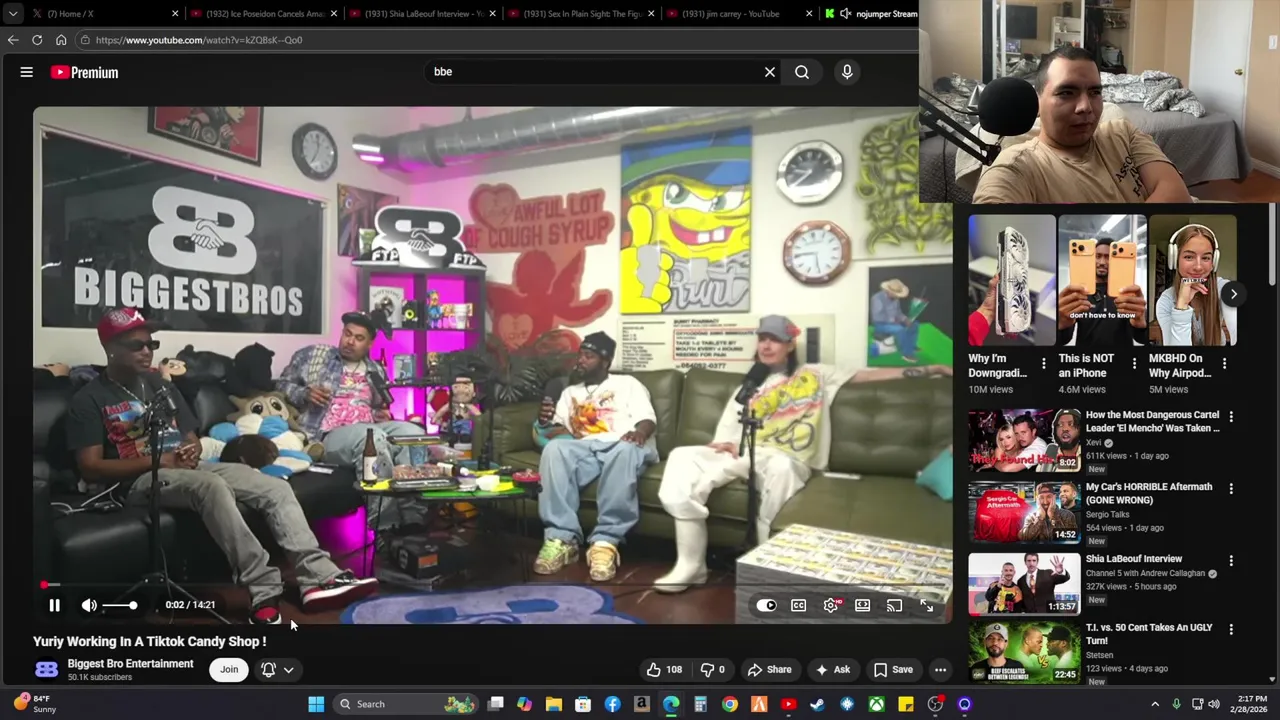Toggle closed captions CC button
The height and width of the screenshot is (720, 1280).
pyautogui.click(x=798, y=605)
